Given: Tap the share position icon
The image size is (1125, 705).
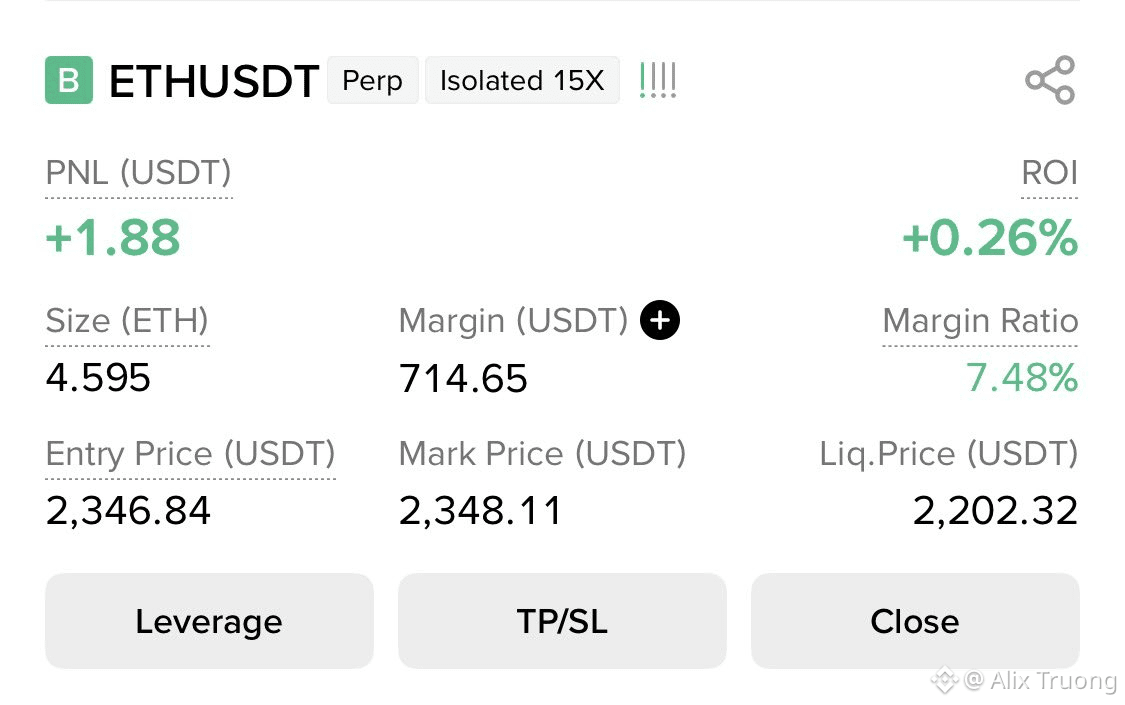Looking at the screenshot, I should point(1050,80).
